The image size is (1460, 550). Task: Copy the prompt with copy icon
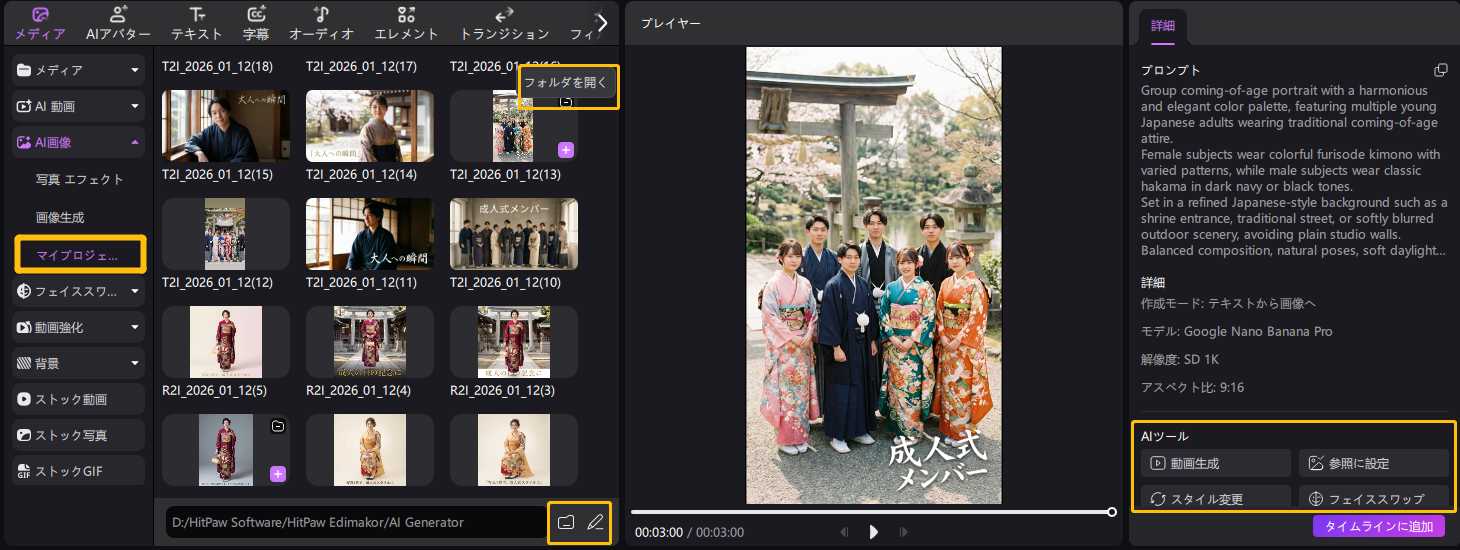(1440, 70)
